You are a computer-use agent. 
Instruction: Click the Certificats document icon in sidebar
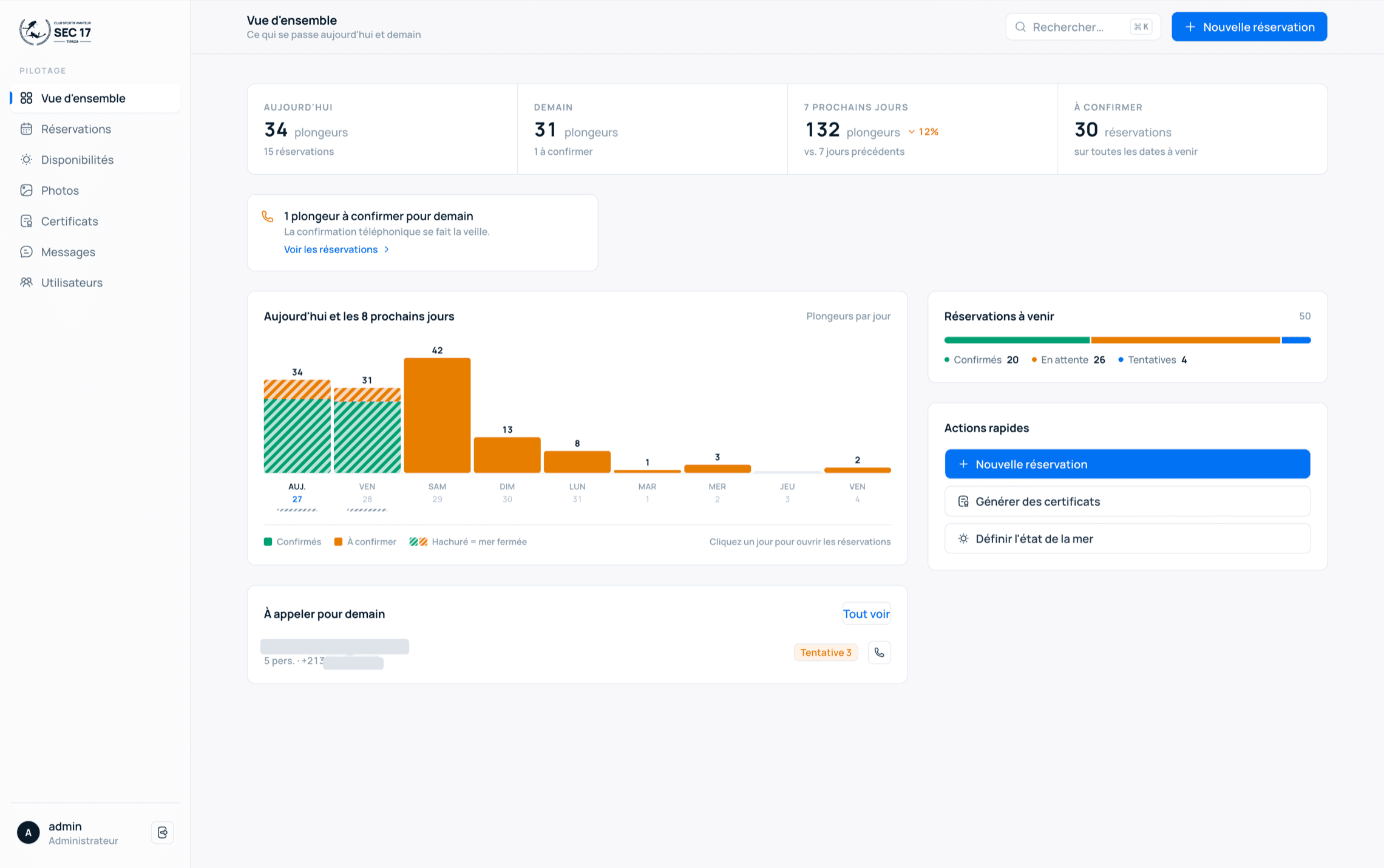26,221
